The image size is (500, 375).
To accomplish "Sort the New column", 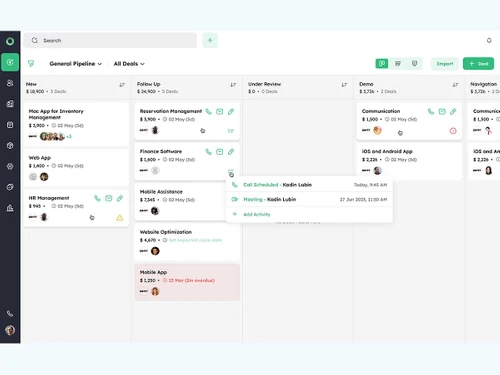I will [x=122, y=85].
